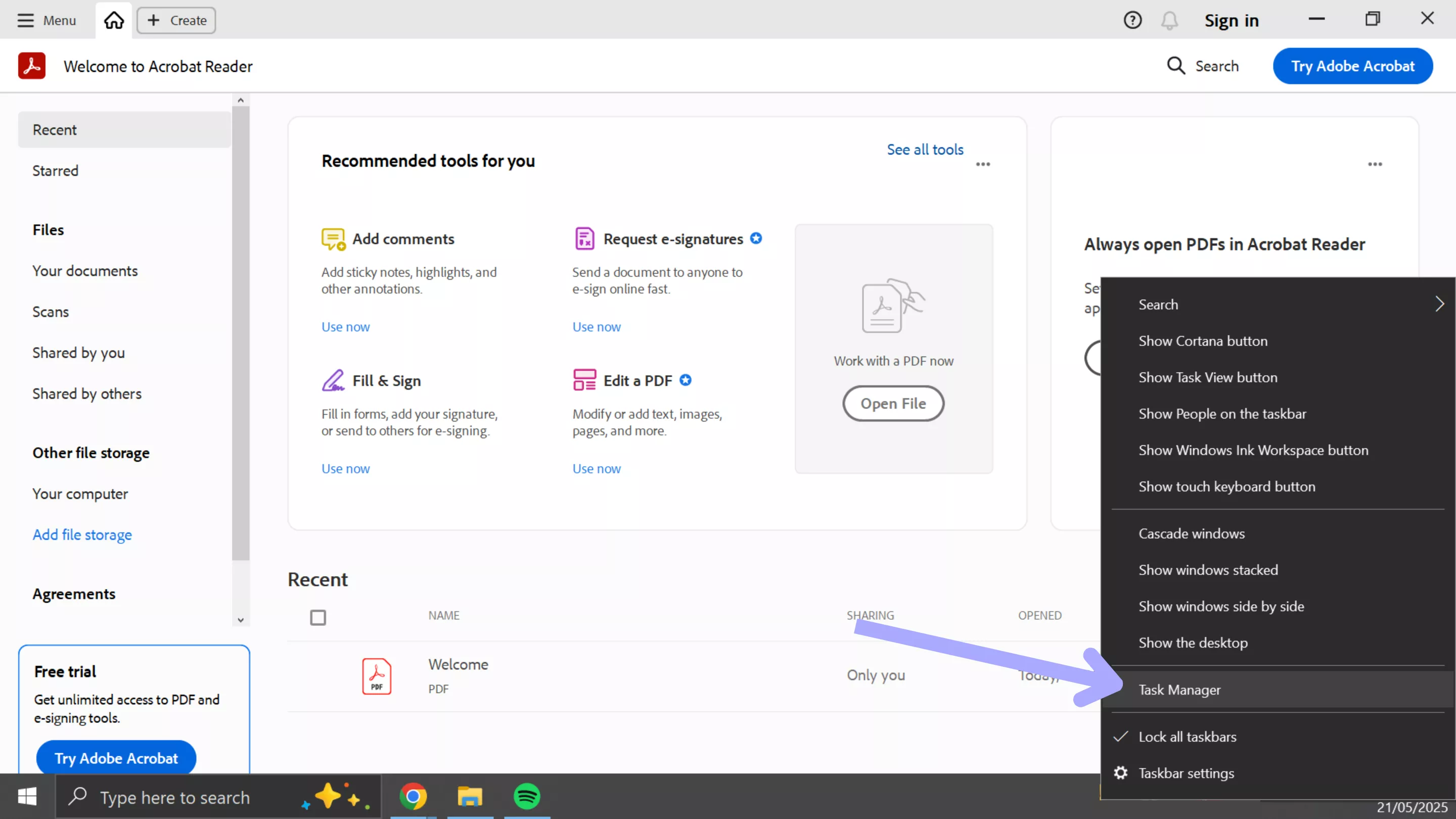Open the notifications bell
The image size is (1456, 819).
tap(1169, 20)
